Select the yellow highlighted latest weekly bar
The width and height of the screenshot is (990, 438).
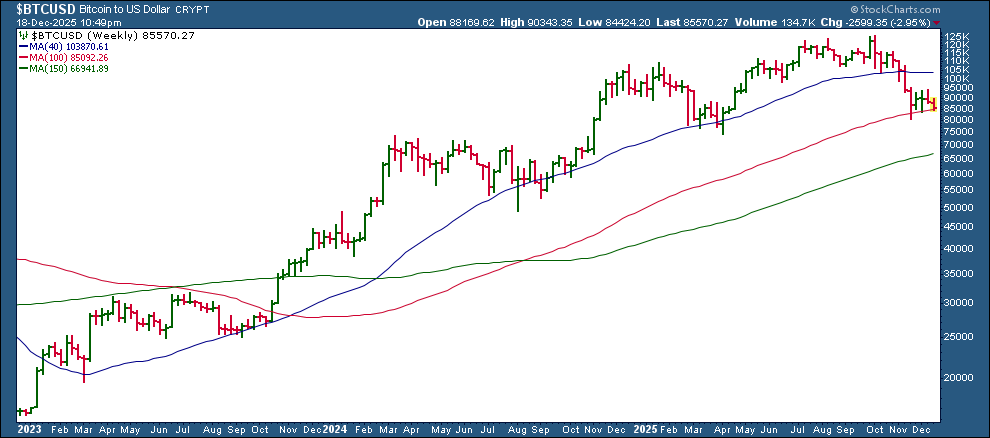(934, 104)
